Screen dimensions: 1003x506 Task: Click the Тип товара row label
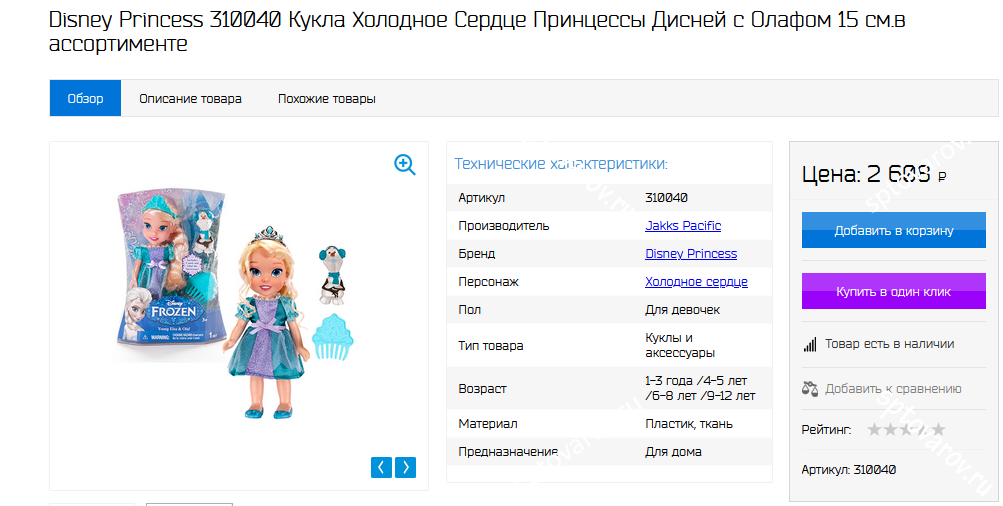[491, 345]
